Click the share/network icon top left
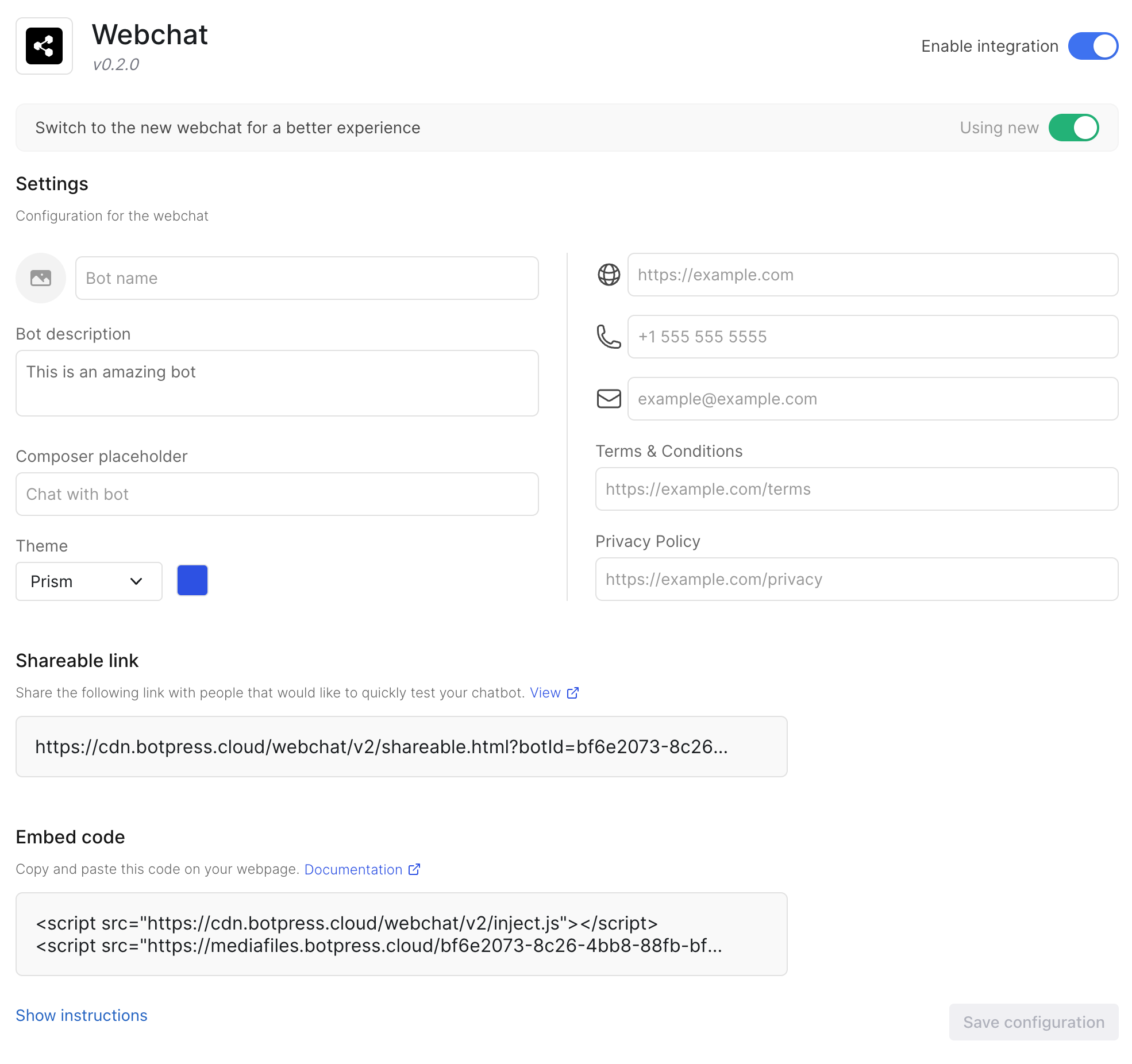This screenshot has height=1064, width=1132. 45,47
